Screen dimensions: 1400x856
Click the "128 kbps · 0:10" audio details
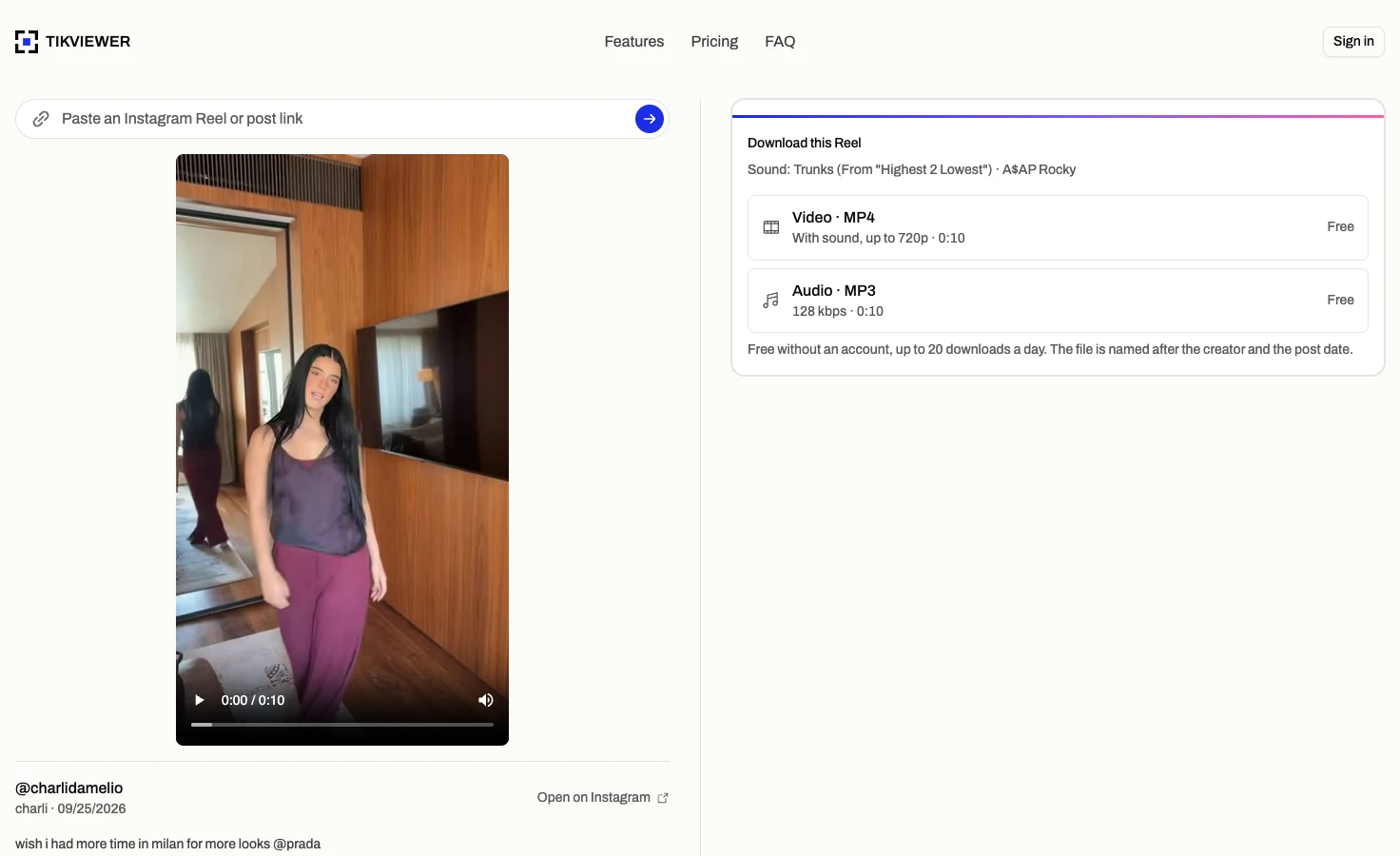(x=838, y=312)
